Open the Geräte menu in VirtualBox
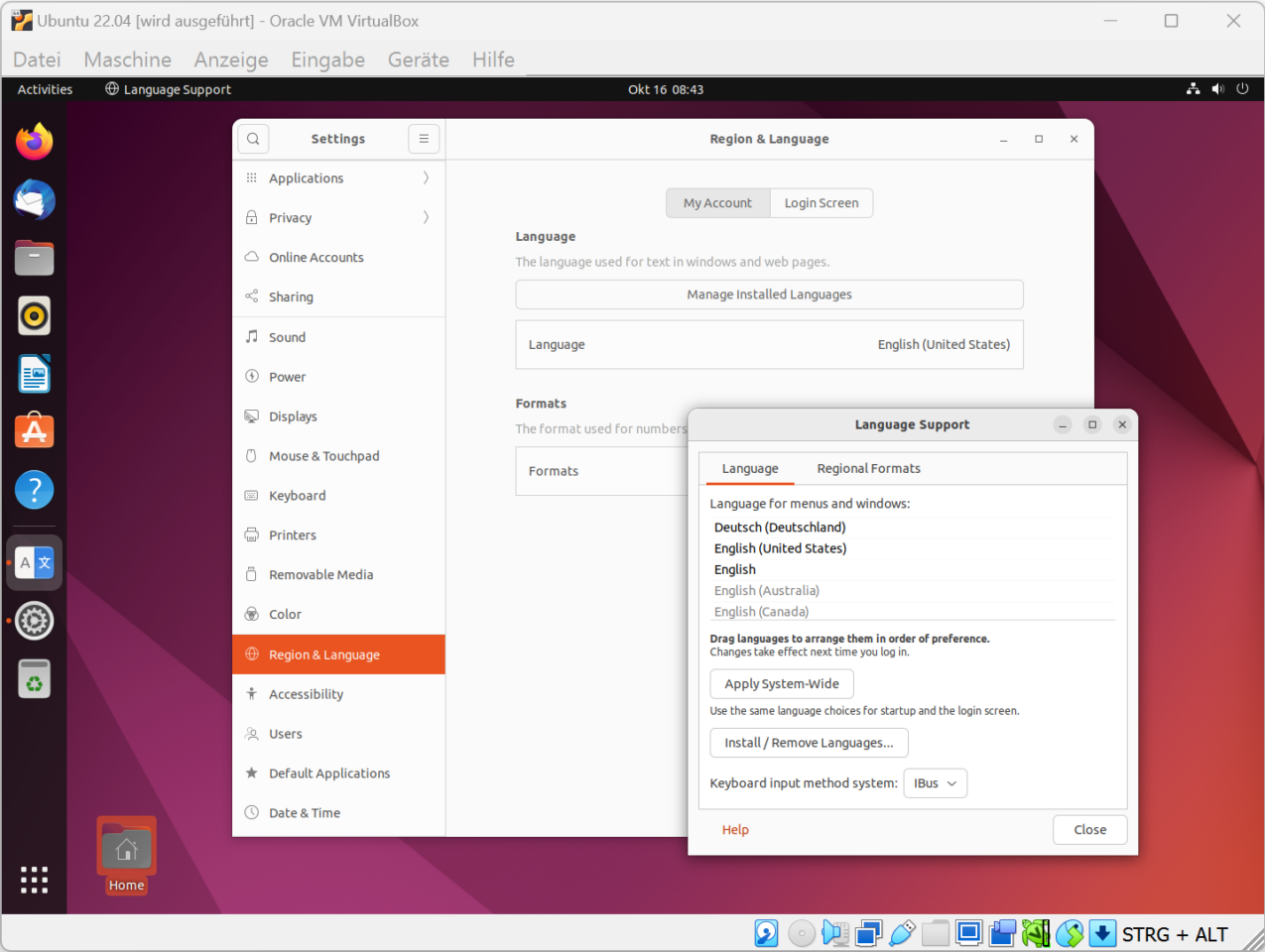This screenshot has width=1265, height=952. (418, 59)
